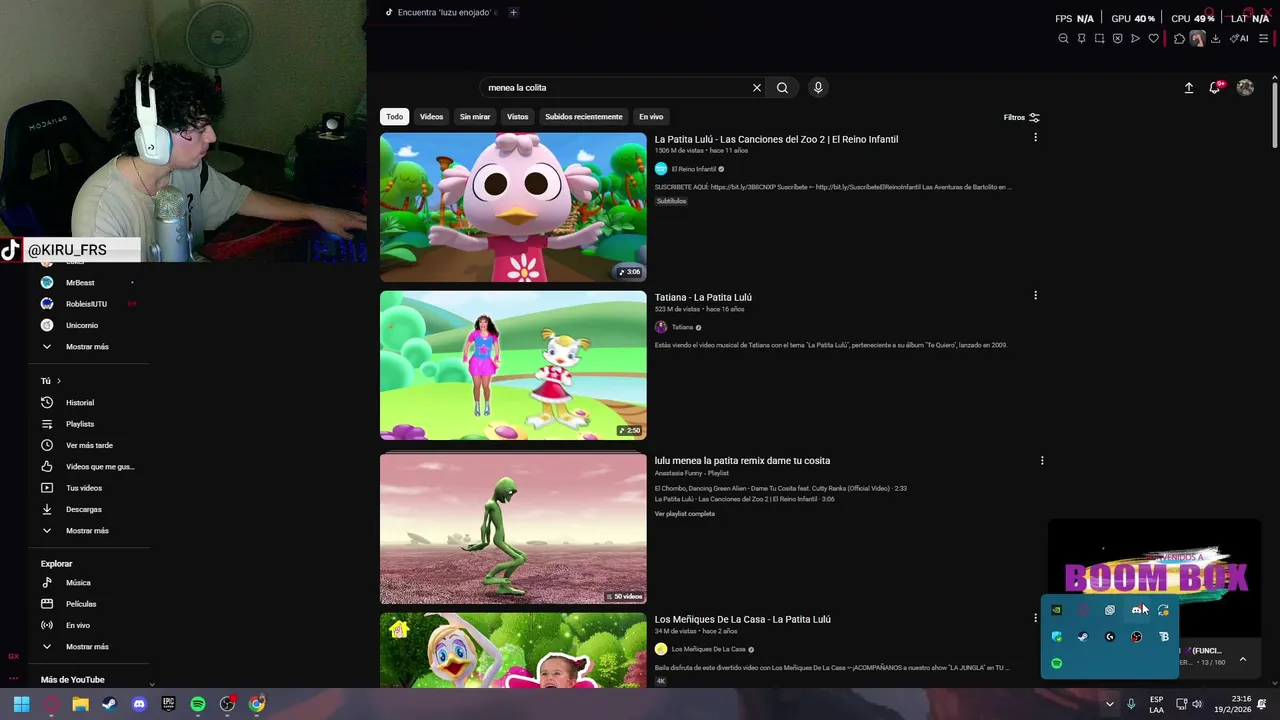
Task: Open 'Ver playlist completa' link
Action: coord(685,514)
